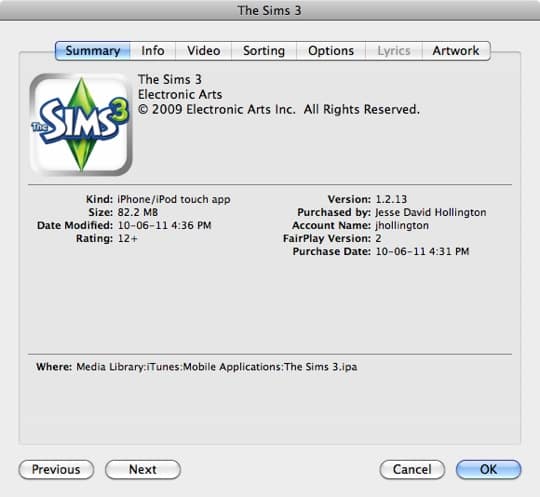
Task: Go to the Sorting tab
Action: [x=264, y=51]
